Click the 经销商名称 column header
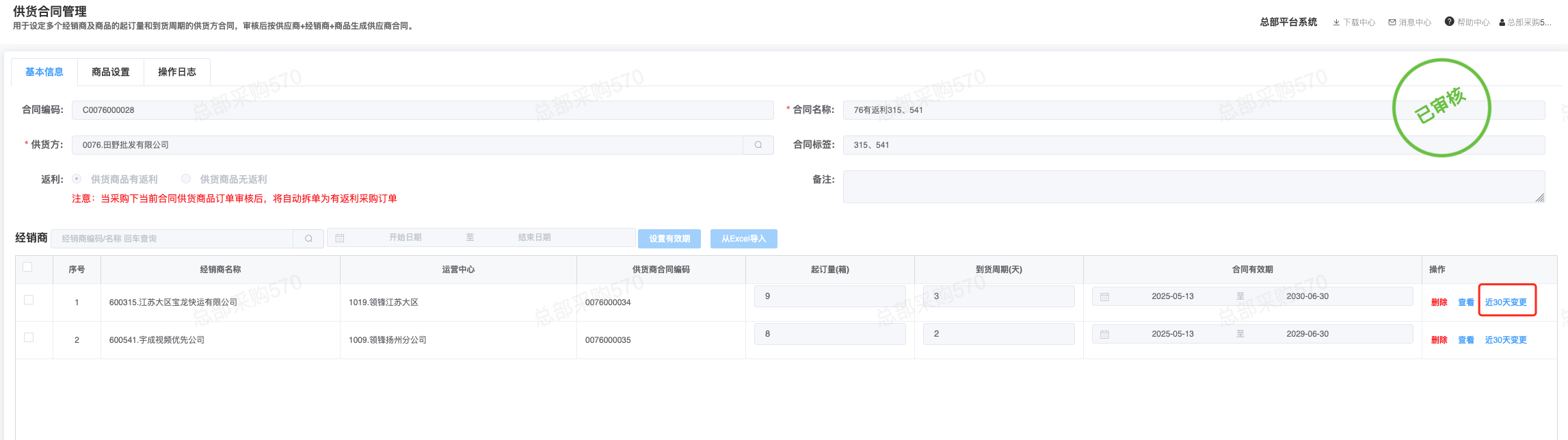This screenshot has width=1568, height=440. pyautogui.click(x=220, y=270)
